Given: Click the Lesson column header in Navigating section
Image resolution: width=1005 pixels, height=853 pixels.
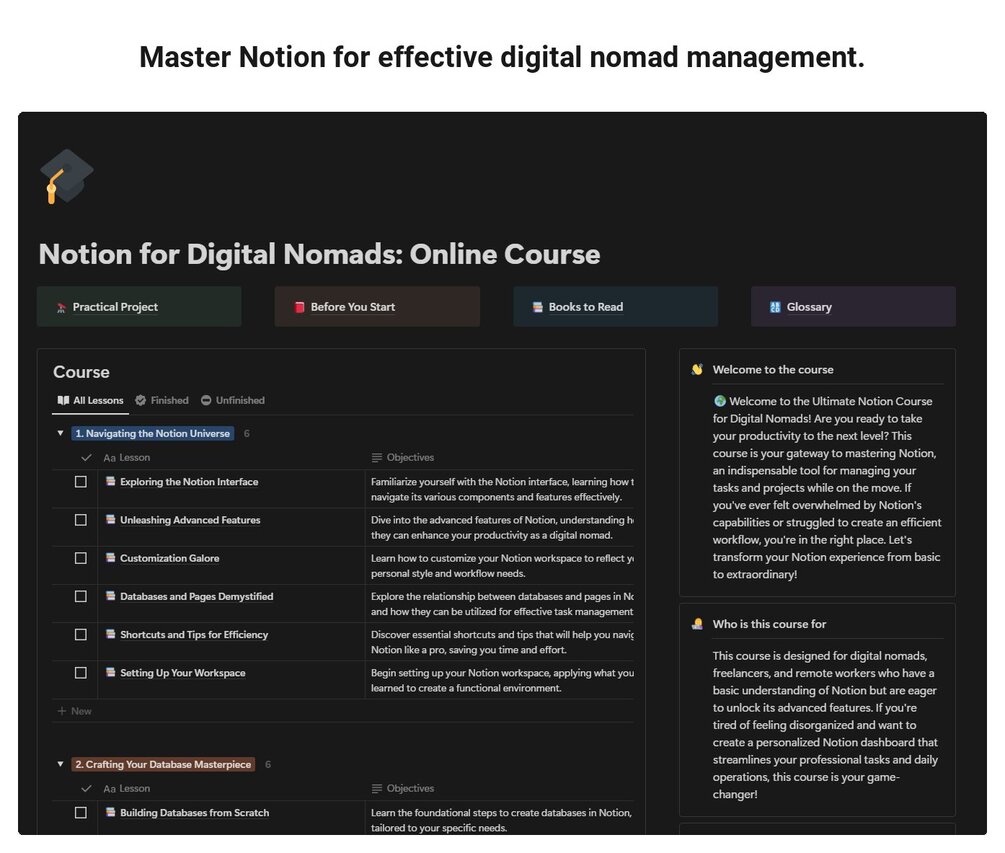Looking at the screenshot, I should pyautogui.click(x=127, y=458).
